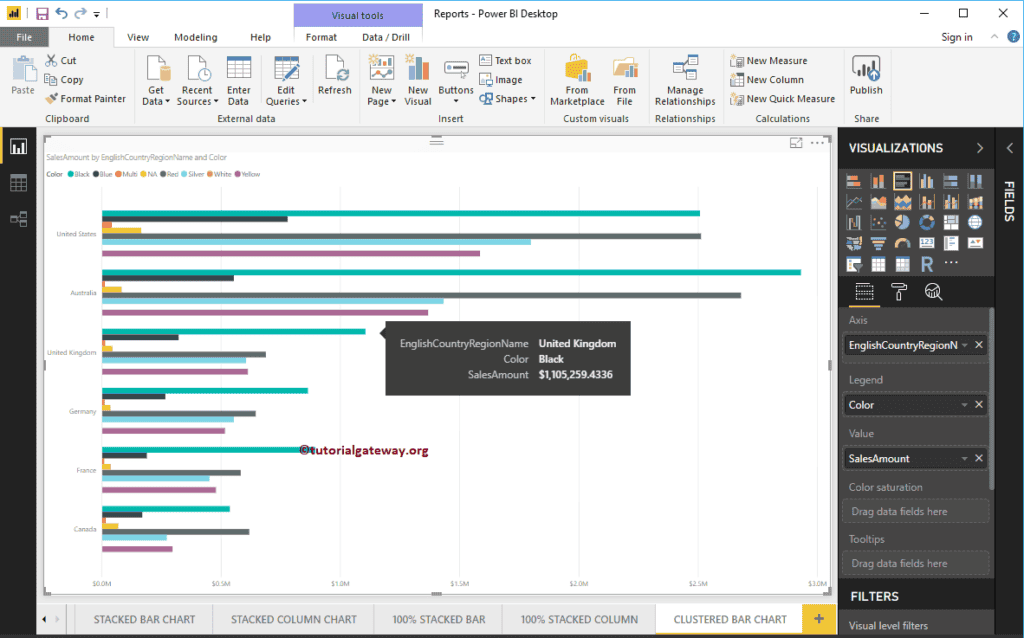Select the Map (globe) visualization icon
The height and width of the screenshot is (638, 1024).
coord(975,223)
